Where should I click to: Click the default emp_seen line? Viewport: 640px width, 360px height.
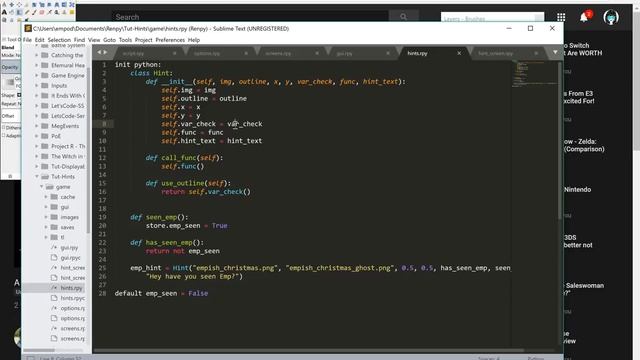(161, 293)
